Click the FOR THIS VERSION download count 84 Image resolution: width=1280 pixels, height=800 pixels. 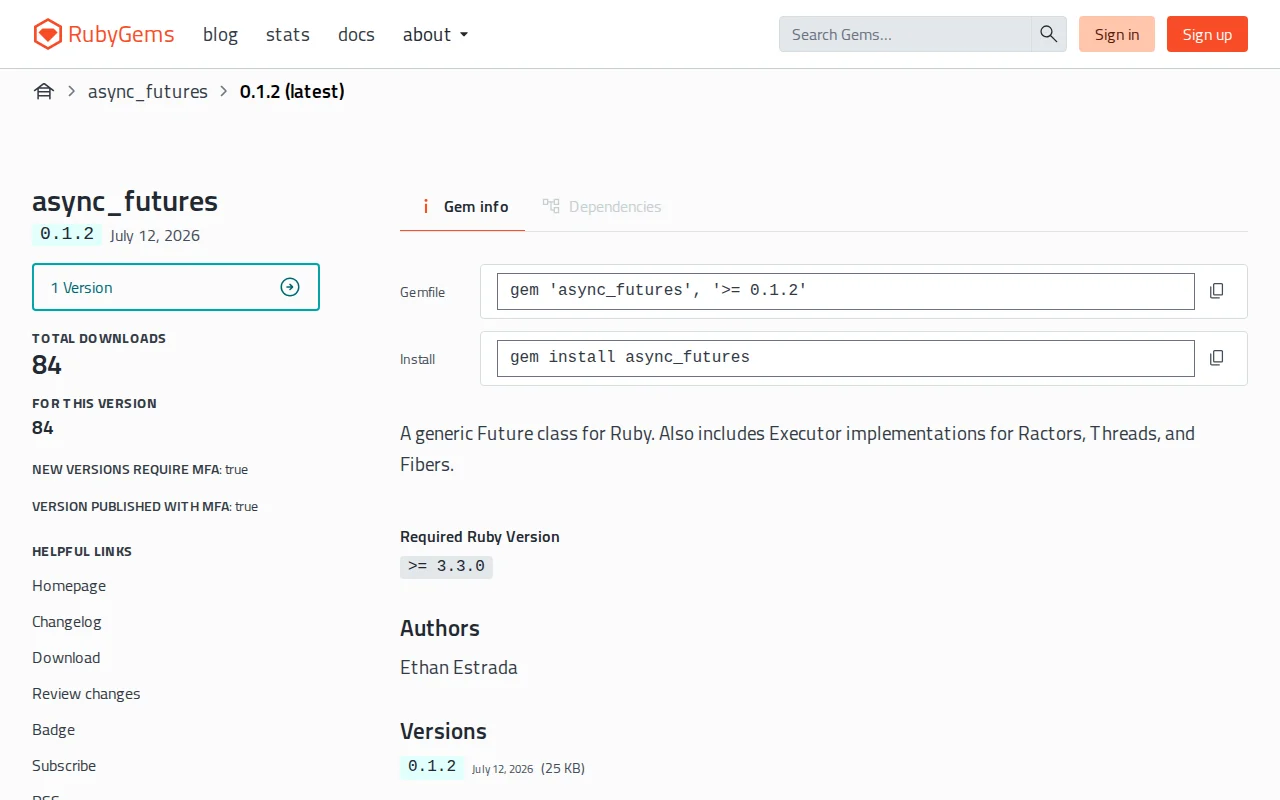tap(43, 428)
